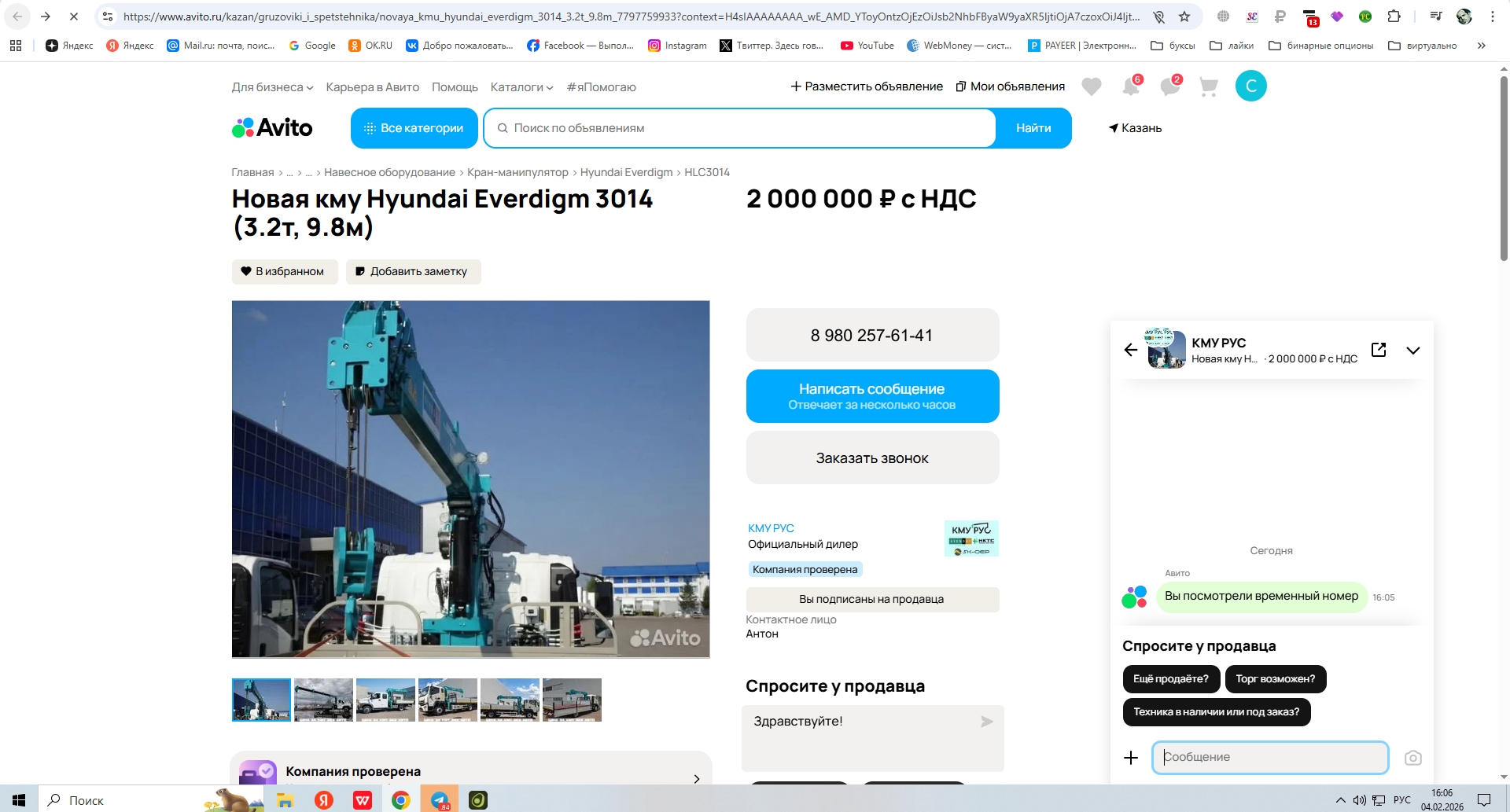Change the location 'Казань'
This screenshot has width=1510, height=812.
1135,128
